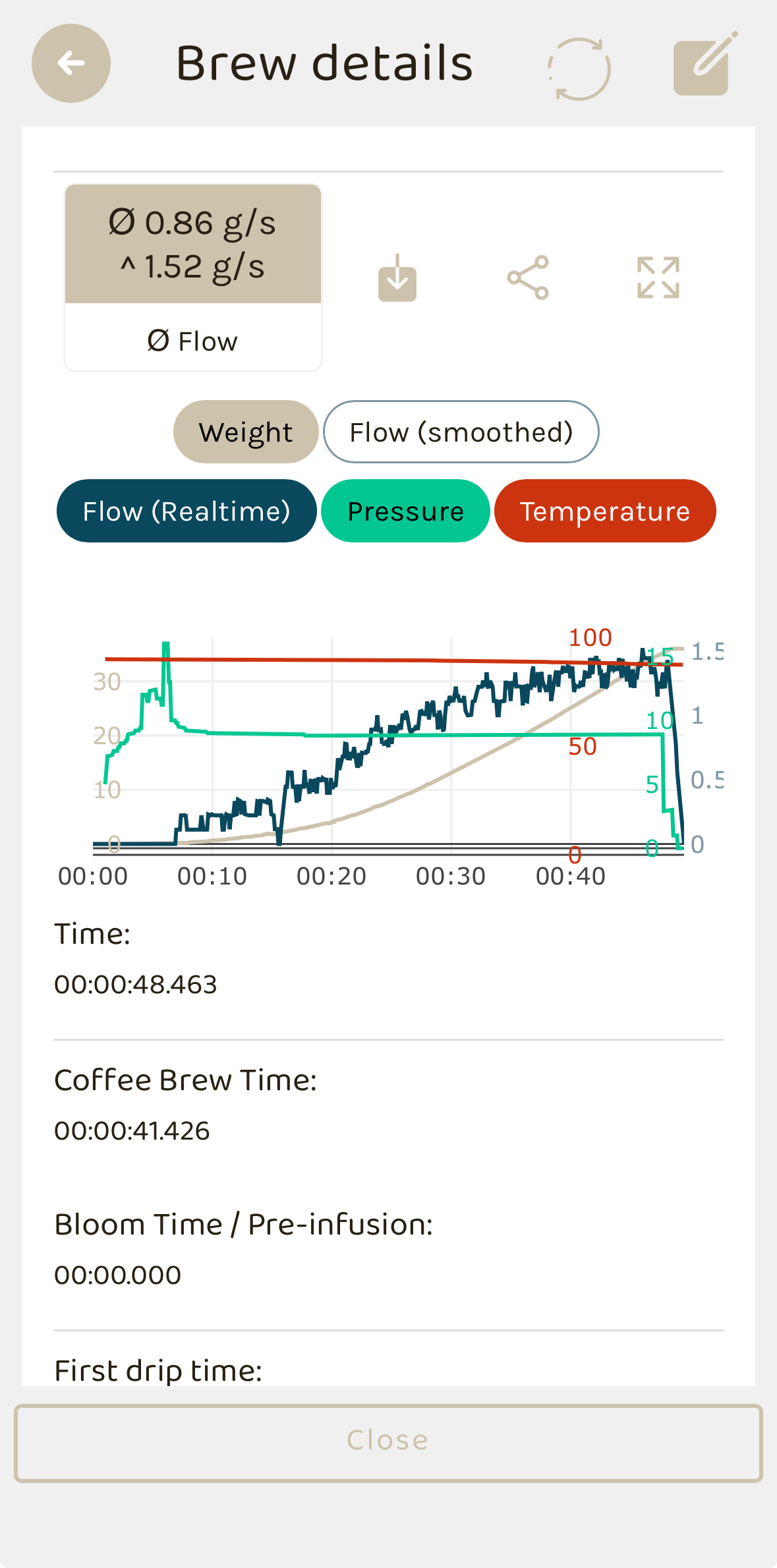
Task: Click the 00:20 mark on time axis
Action: pyautogui.click(x=331, y=877)
